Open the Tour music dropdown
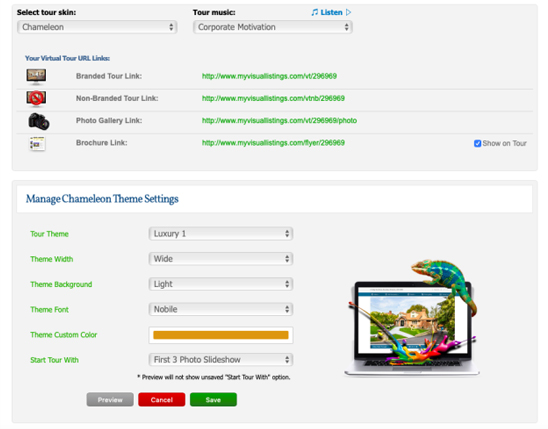 pyautogui.click(x=273, y=27)
